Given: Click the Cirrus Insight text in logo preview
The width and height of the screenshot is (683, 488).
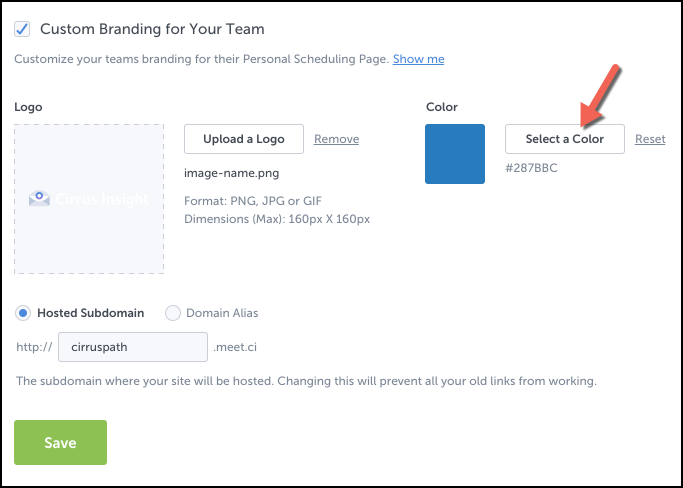Looking at the screenshot, I should (102, 199).
